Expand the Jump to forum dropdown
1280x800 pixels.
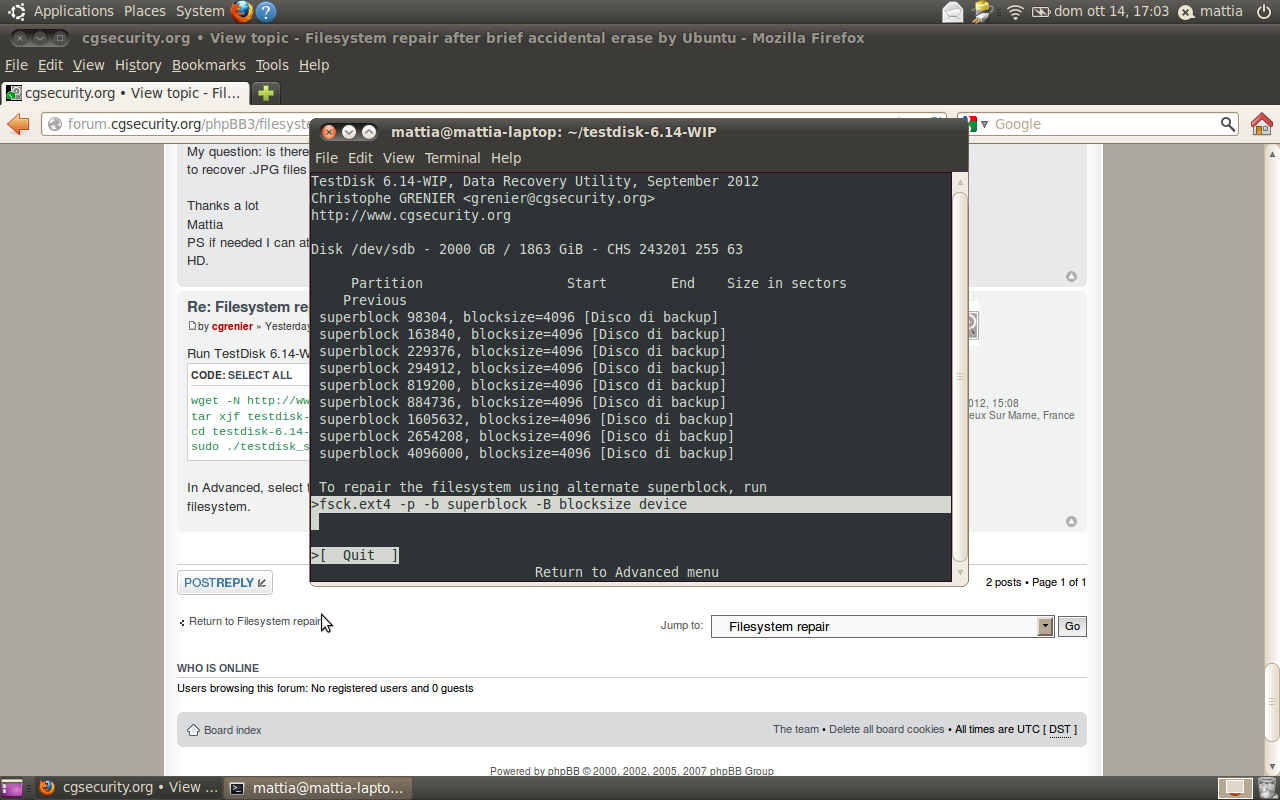coord(1045,626)
